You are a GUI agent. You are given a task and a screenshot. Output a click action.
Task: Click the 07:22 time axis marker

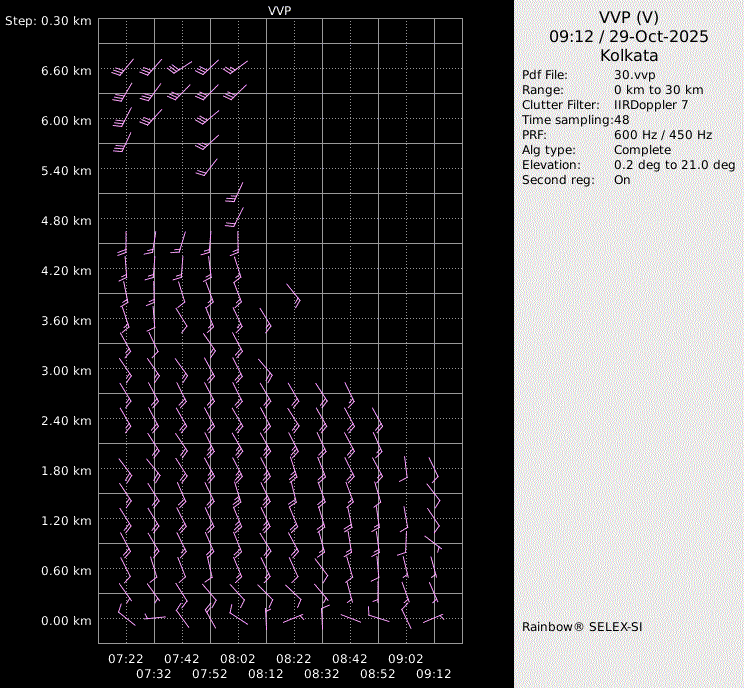click(126, 659)
